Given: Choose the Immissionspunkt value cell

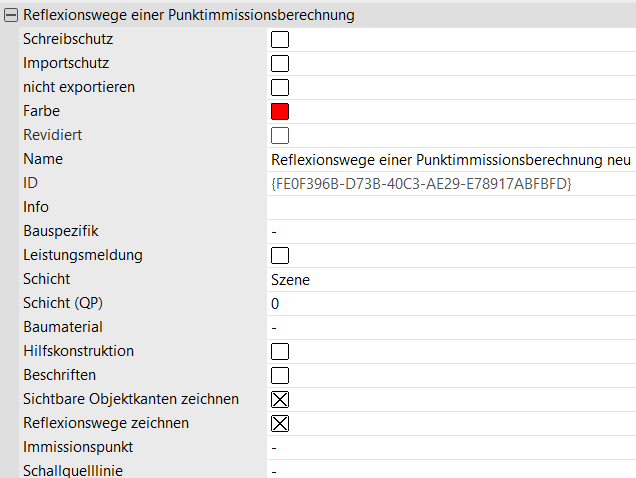Looking at the screenshot, I should pos(450,447).
